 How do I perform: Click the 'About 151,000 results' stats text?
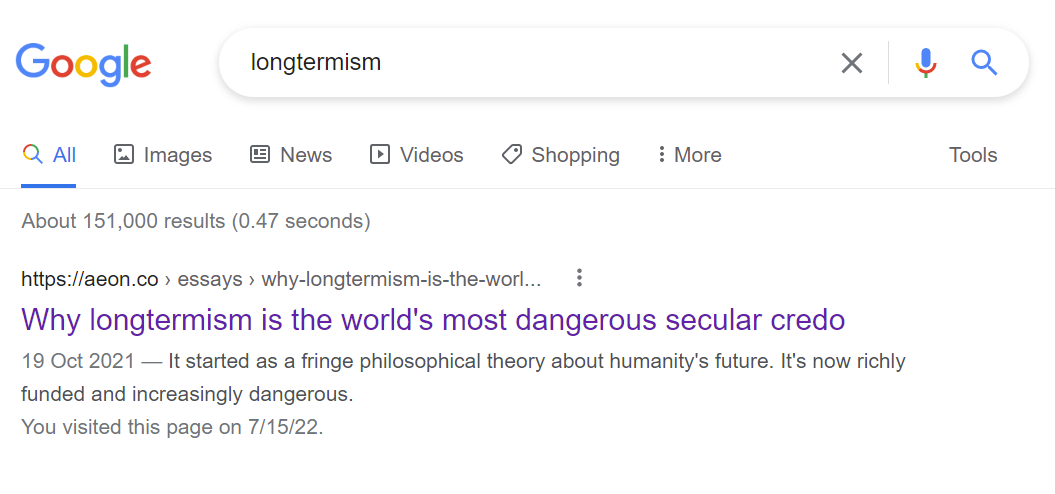(x=196, y=221)
